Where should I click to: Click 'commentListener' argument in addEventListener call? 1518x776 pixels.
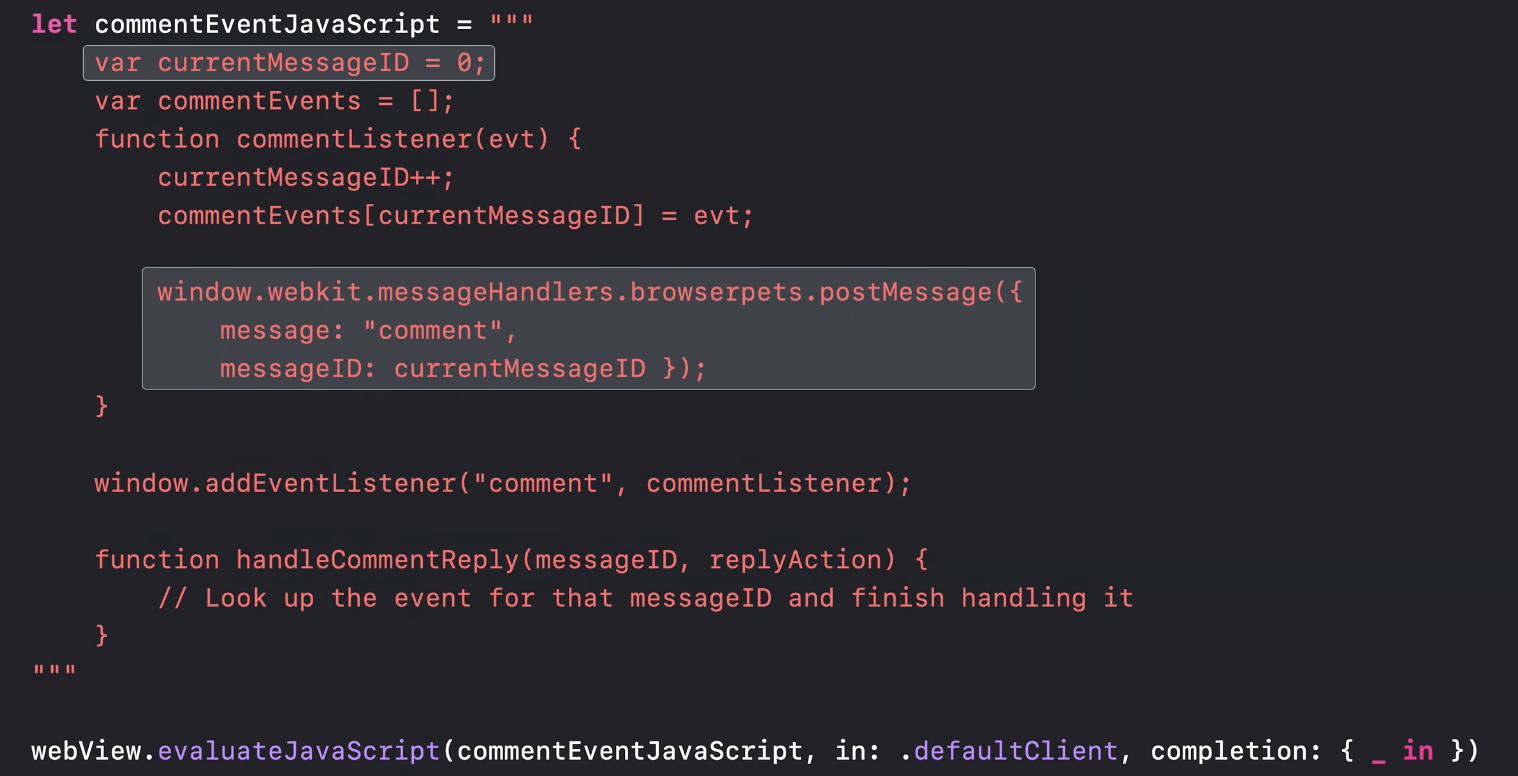coord(764,483)
